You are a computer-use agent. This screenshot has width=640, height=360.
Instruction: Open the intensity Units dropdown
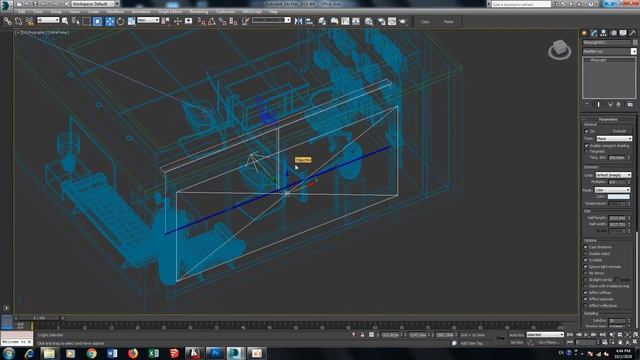pos(613,175)
